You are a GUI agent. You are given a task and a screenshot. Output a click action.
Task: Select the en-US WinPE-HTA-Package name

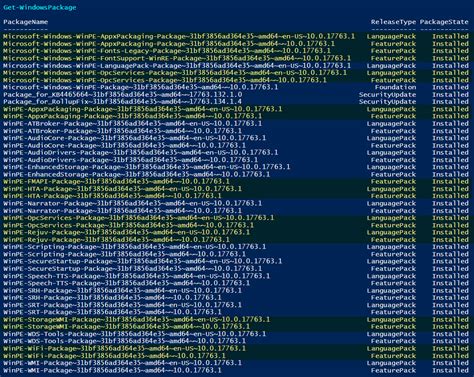[x=122, y=189]
